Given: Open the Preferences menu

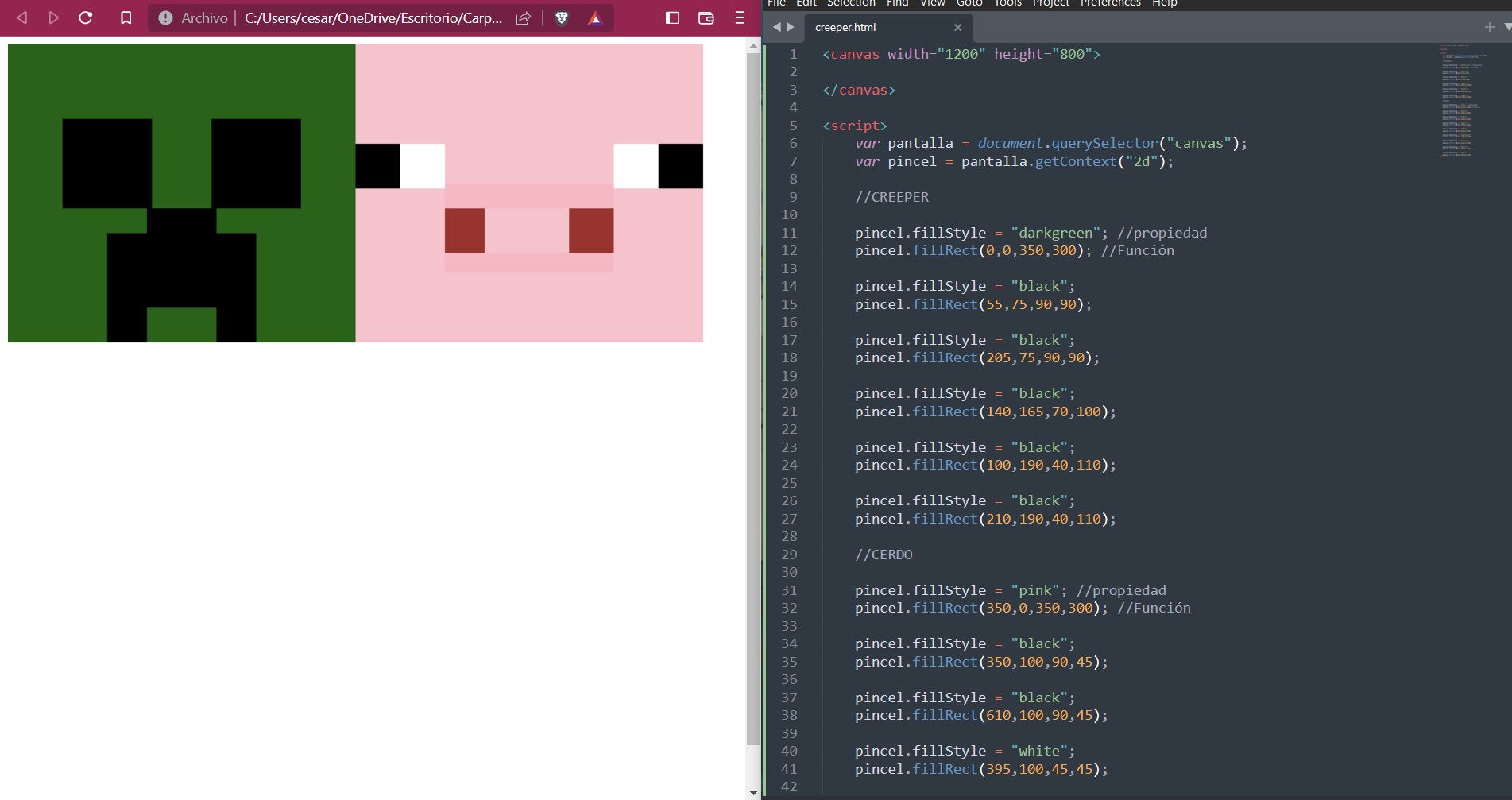Looking at the screenshot, I should point(1110,3).
